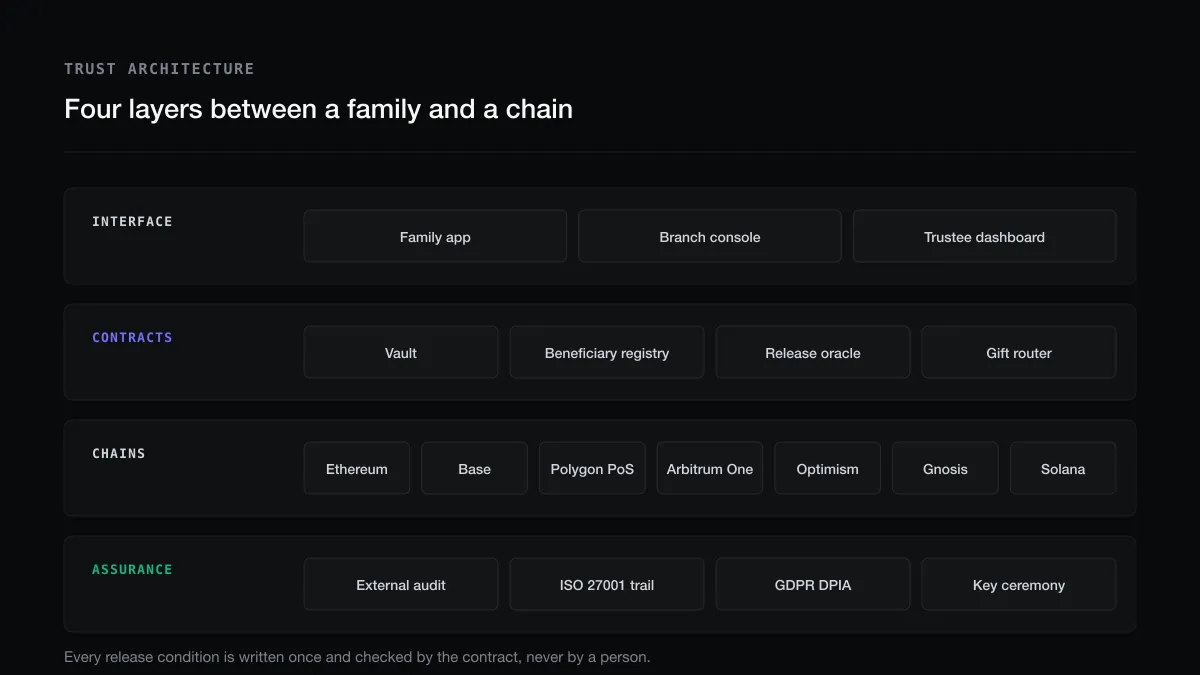Choose the Arbitrum One chain box

(710, 469)
